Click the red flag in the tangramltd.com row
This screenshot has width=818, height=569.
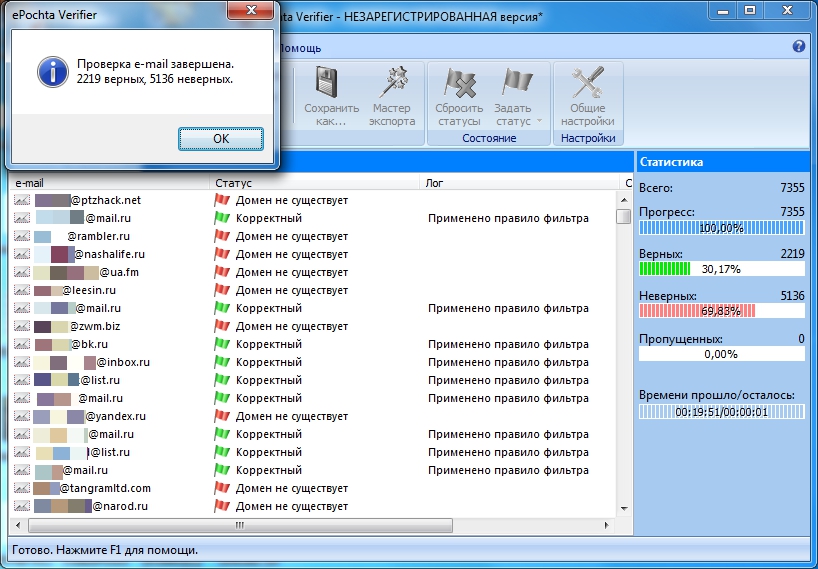(x=222, y=488)
